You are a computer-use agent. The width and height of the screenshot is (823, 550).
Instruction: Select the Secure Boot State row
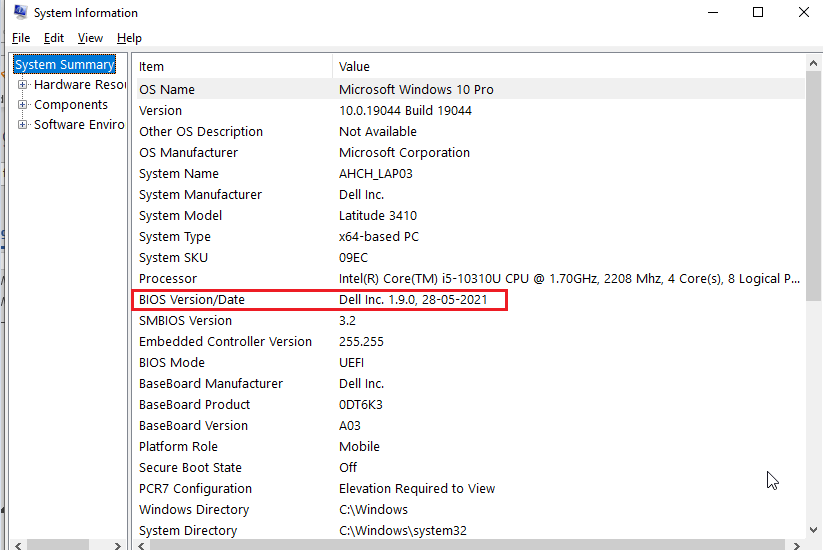pos(470,468)
